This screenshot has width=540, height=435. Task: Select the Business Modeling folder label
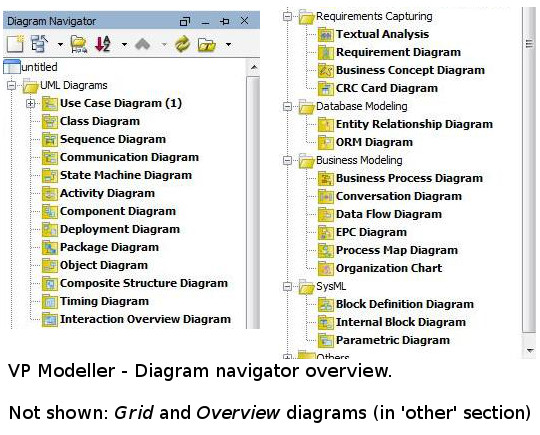(x=359, y=160)
